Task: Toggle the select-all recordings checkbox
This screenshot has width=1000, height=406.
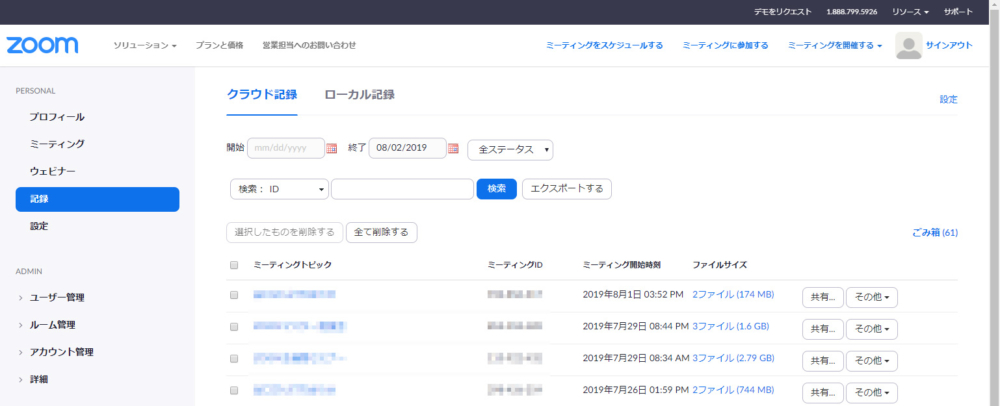Action: pyautogui.click(x=234, y=265)
